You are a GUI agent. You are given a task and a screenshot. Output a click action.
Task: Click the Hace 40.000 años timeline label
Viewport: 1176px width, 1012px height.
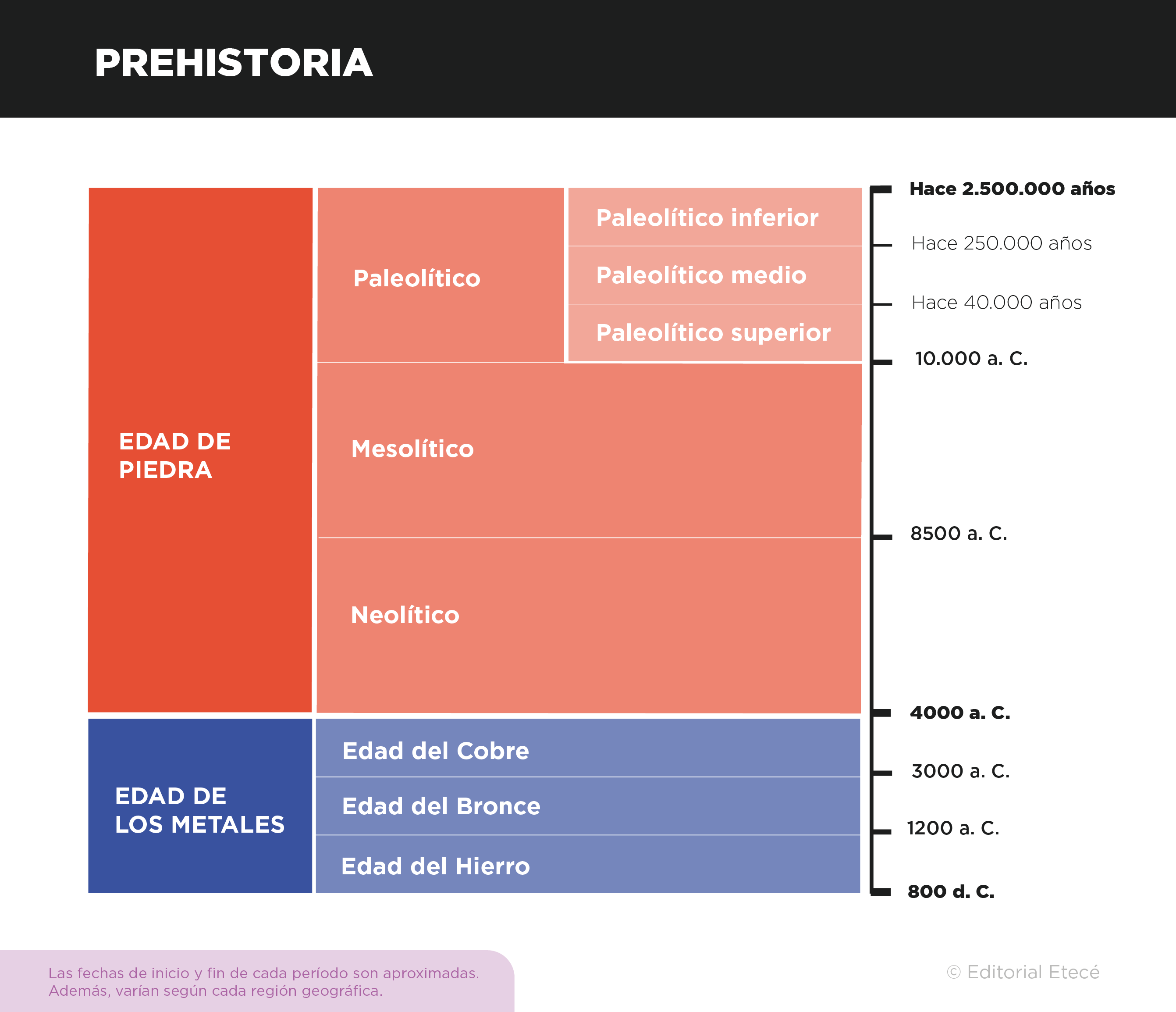(x=996, y=302)
